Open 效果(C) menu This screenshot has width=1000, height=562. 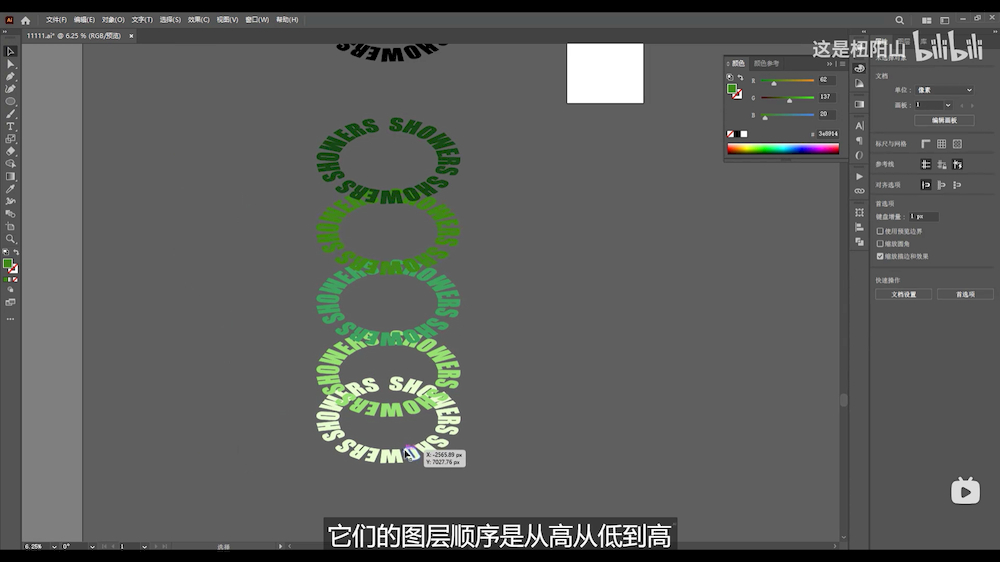tap(198, 20)
